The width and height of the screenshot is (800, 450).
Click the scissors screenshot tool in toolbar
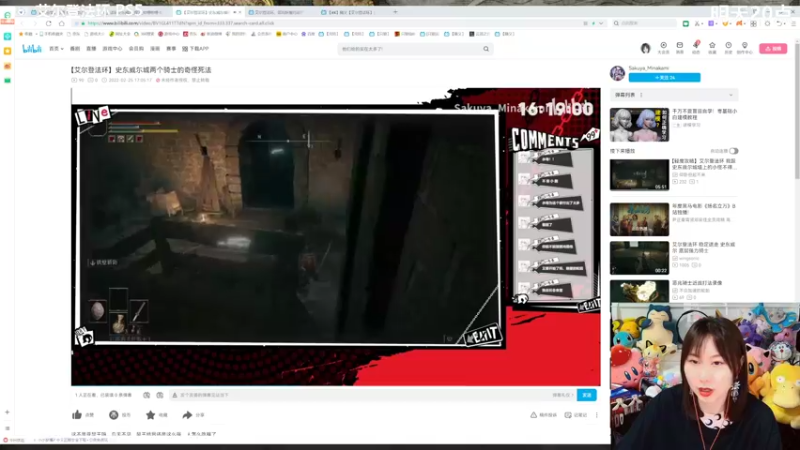point(698,23)
